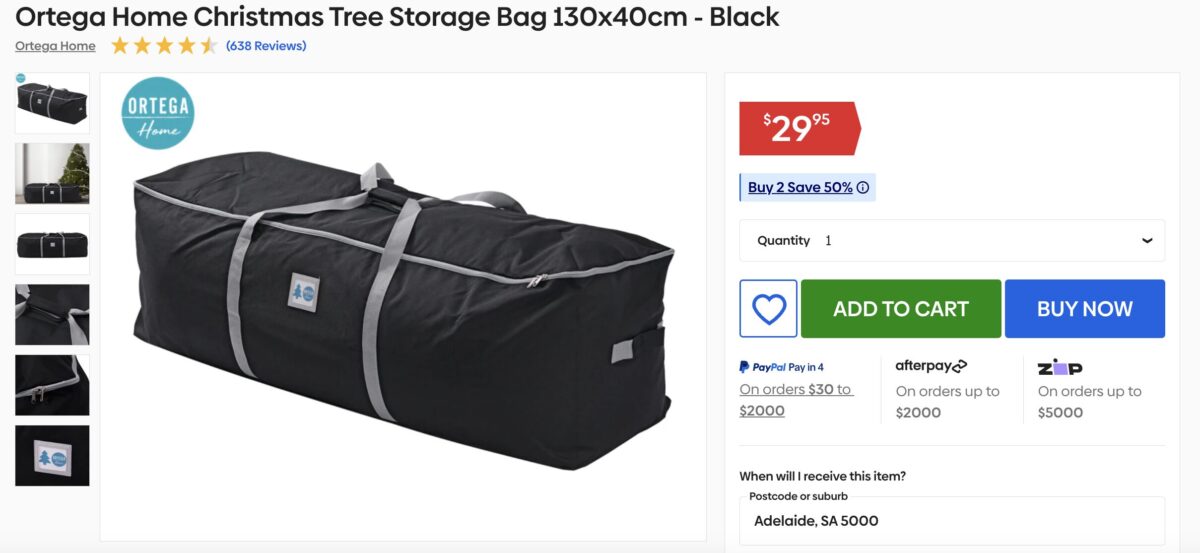Select thumbnail showing bag beside Christmas tree
This screenshot has width=1200, height=553.
coord(52,174)
